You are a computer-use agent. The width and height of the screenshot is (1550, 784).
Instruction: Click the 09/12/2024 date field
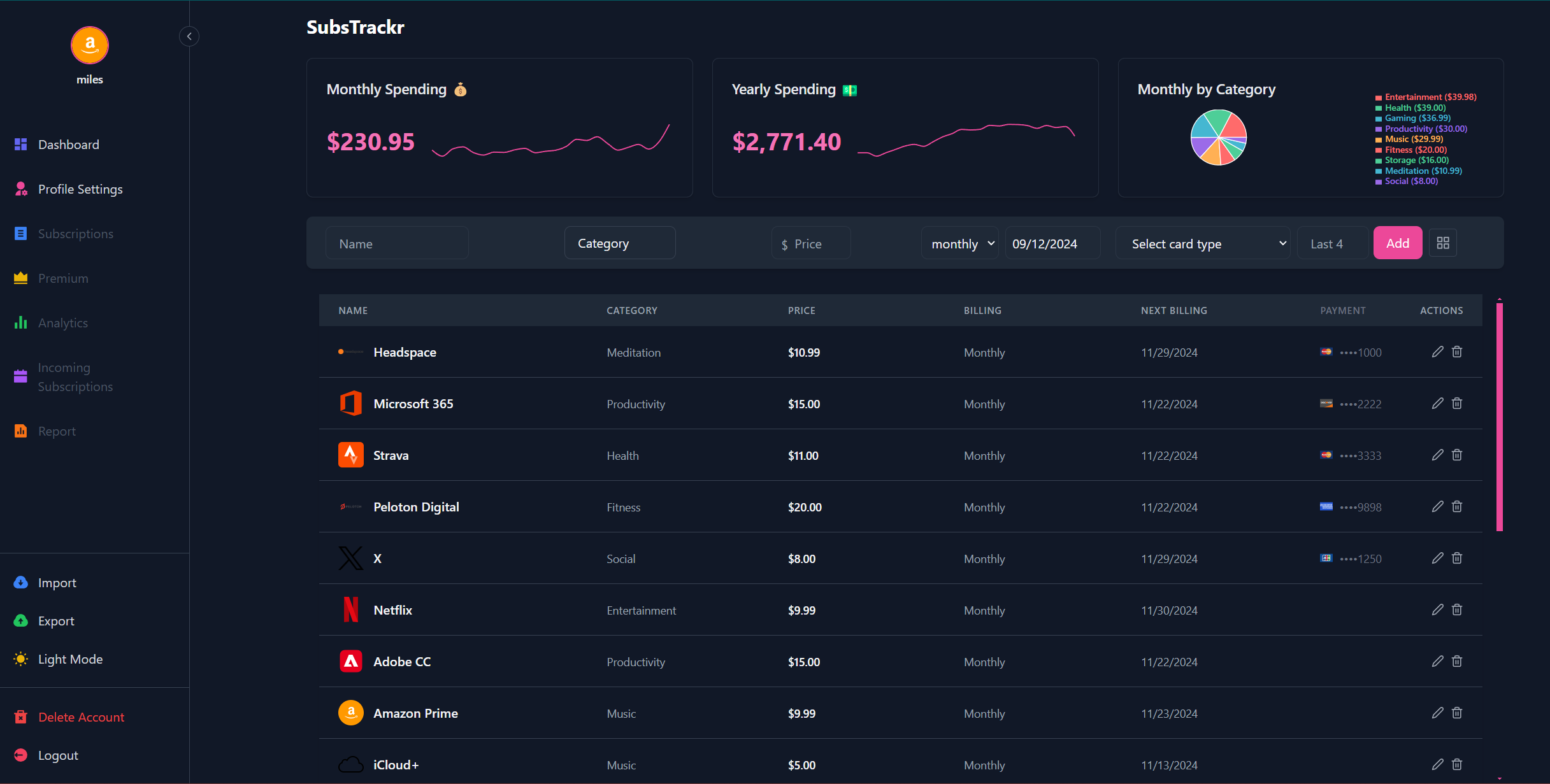click(1052, 243)
